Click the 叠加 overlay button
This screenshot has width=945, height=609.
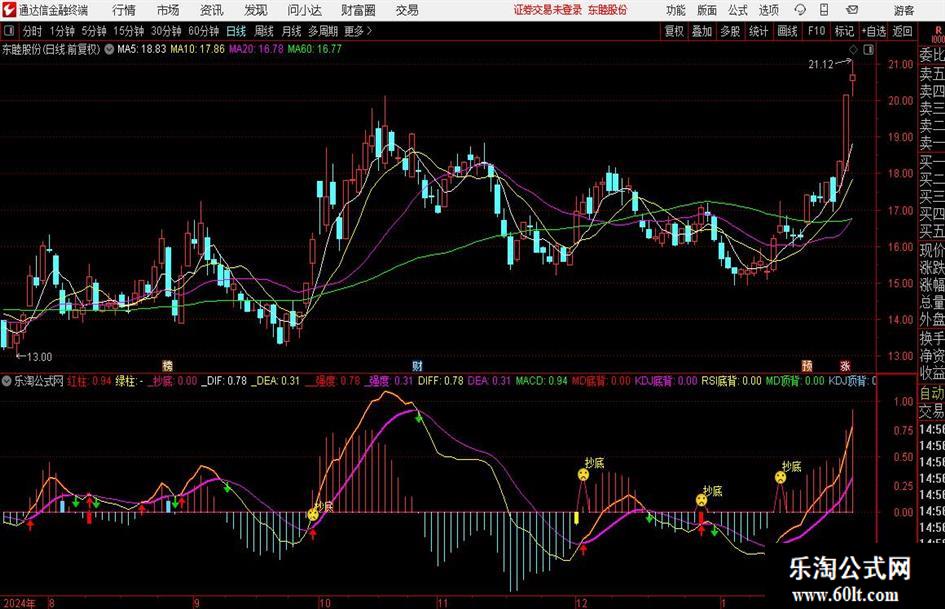(702, 31)
